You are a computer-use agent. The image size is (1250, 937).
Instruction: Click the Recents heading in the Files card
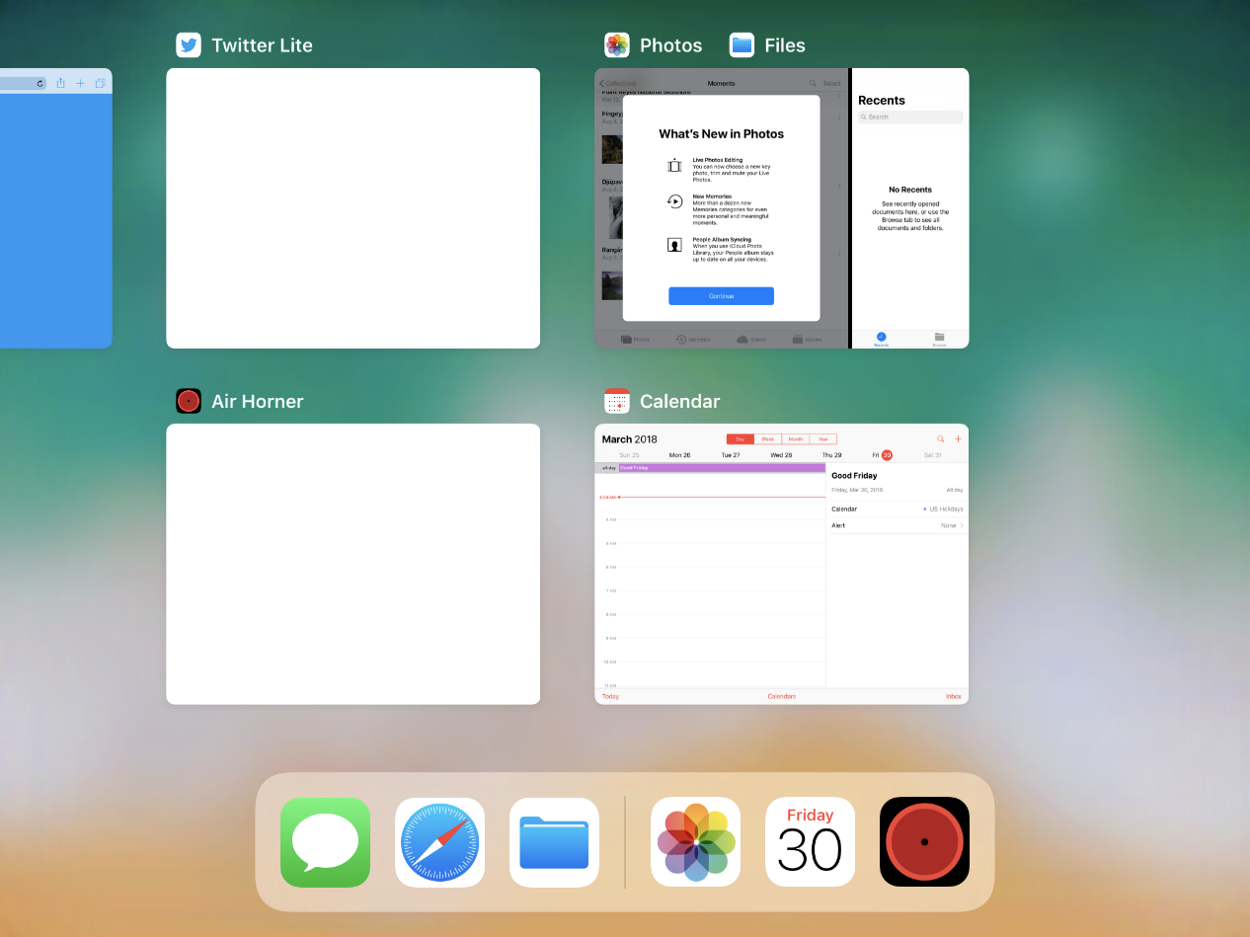pyautogui.click(x=881, y=100)
